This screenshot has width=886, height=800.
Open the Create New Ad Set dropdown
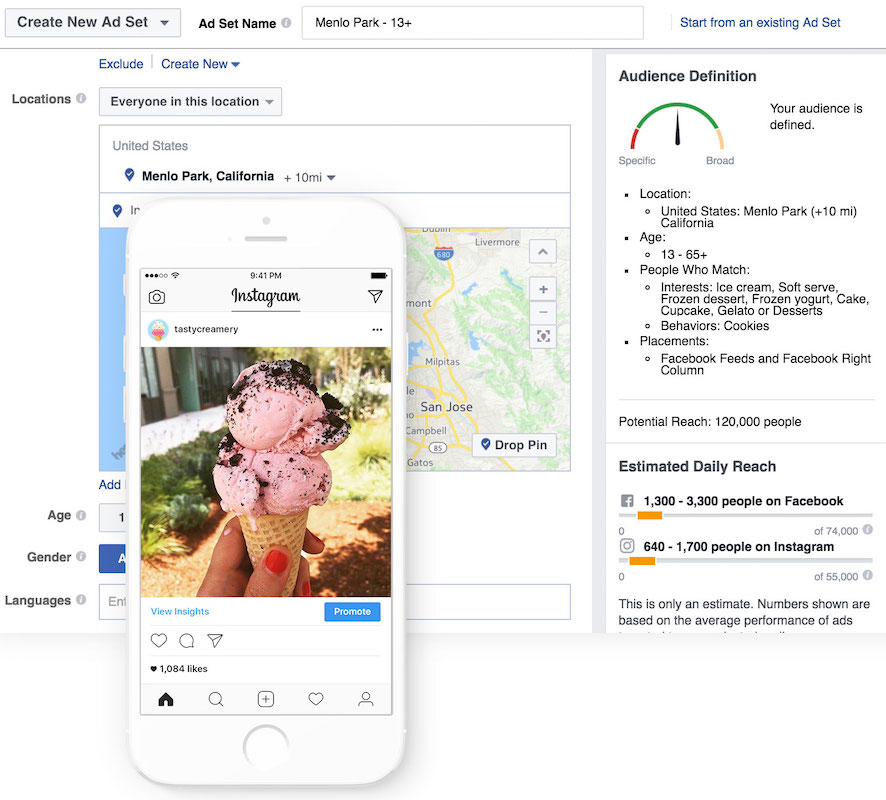pos(93,23)
